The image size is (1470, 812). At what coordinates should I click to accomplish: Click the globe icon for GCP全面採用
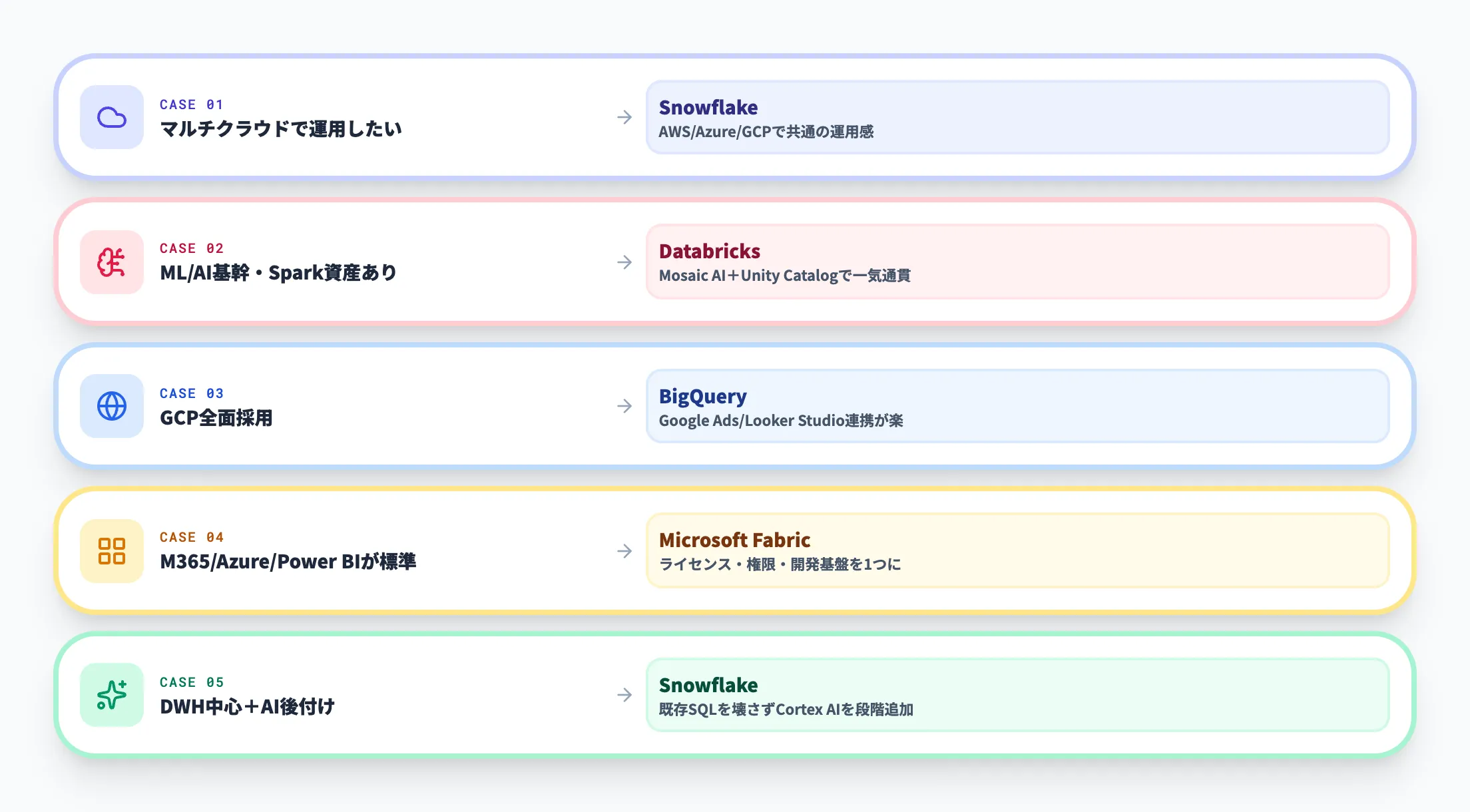coord(113,406)
